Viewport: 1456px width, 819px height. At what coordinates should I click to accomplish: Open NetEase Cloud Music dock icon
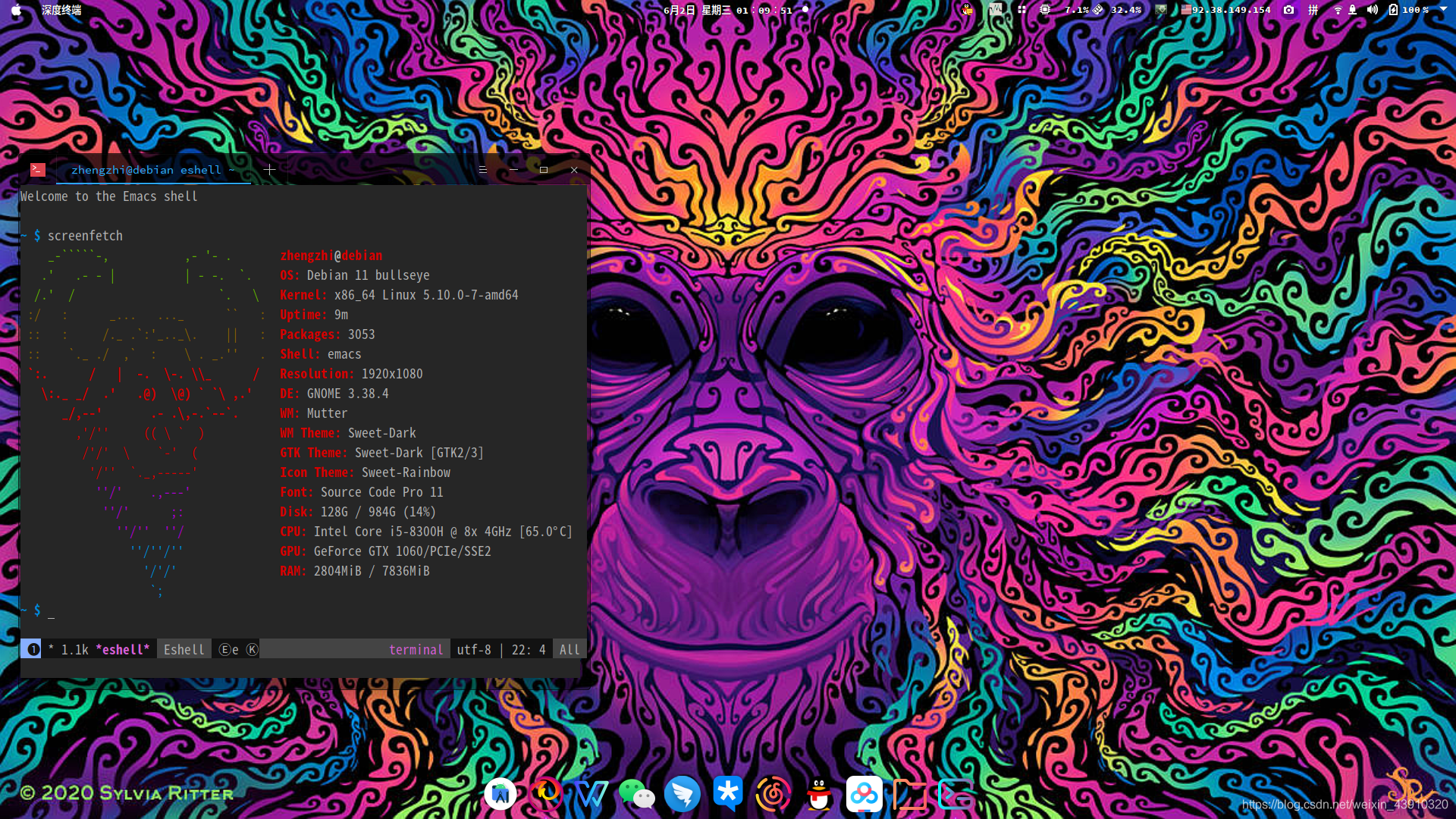tap(773, 794)
